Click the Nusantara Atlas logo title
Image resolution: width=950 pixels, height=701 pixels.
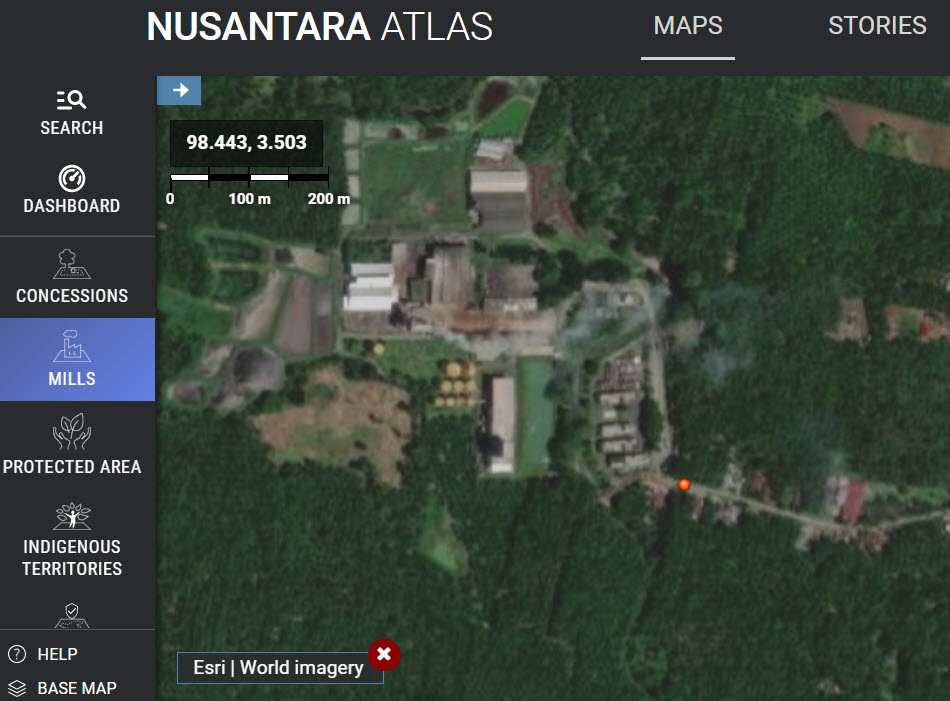320,27
